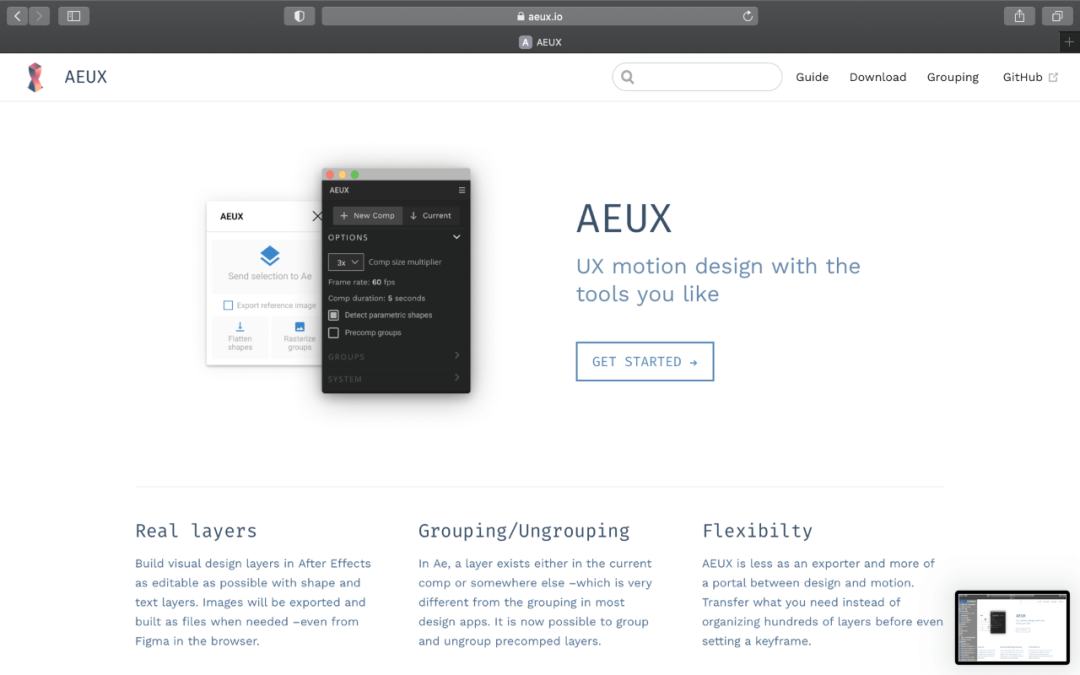Image resolution: width=1080 pixels, height=675 pixels.
Task: Click the New Comp button
Action: 368,216
